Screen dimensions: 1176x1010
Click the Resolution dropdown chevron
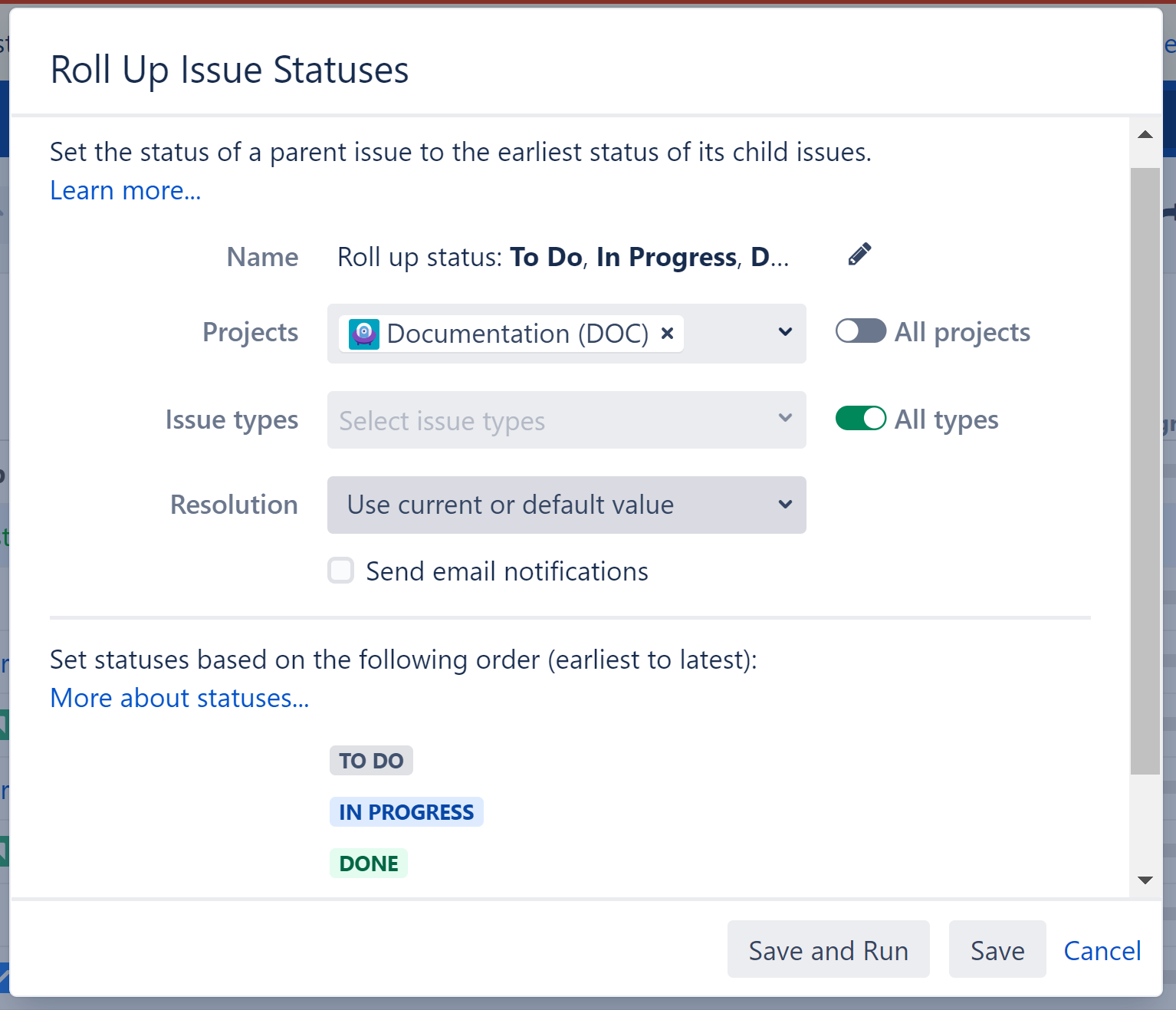click(784, 505)
